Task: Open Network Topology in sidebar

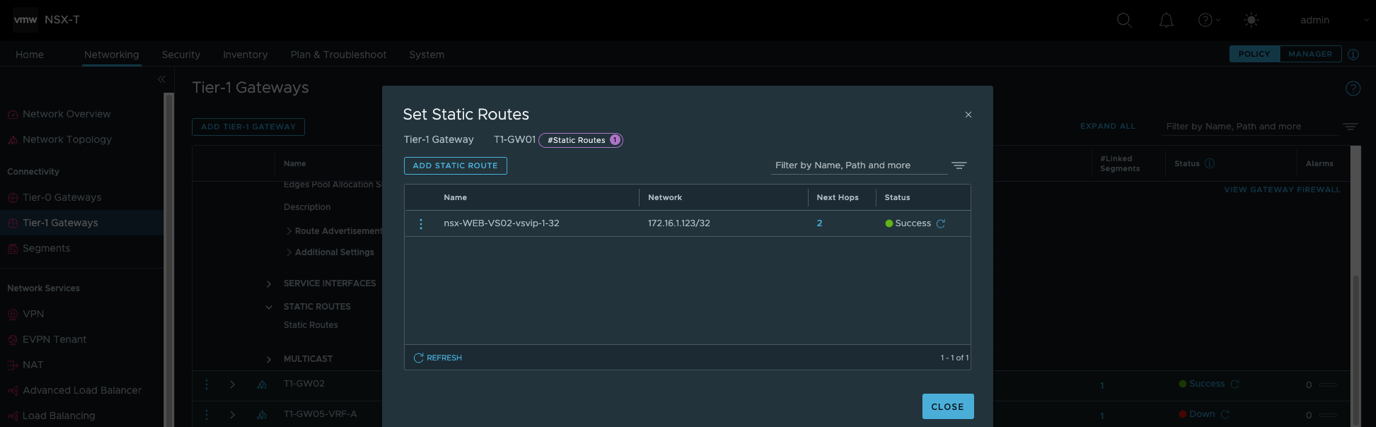Action: pos(67,140)
